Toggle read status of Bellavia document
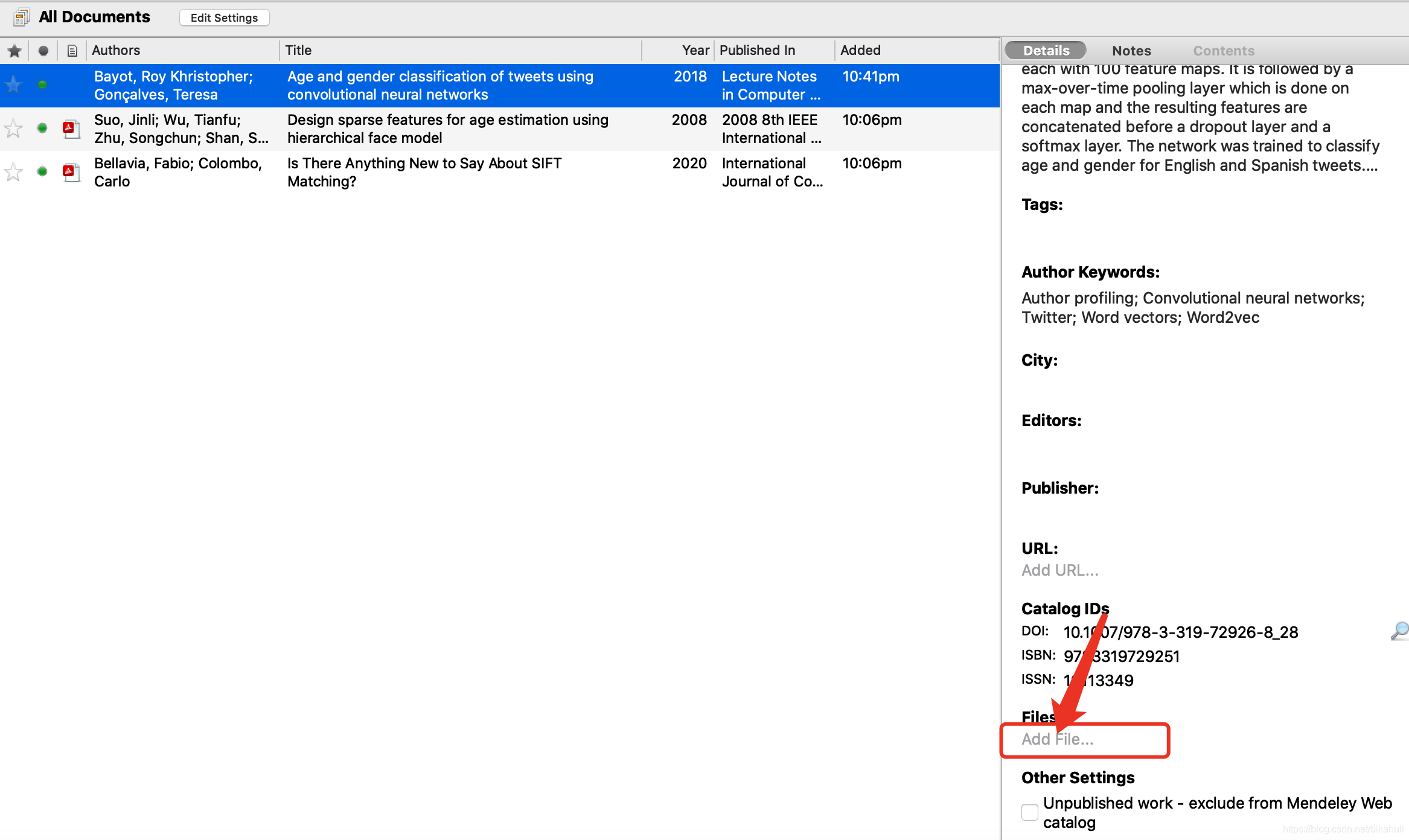The width and height of the screenshot is (1409, 840). [x=42, y=171]
